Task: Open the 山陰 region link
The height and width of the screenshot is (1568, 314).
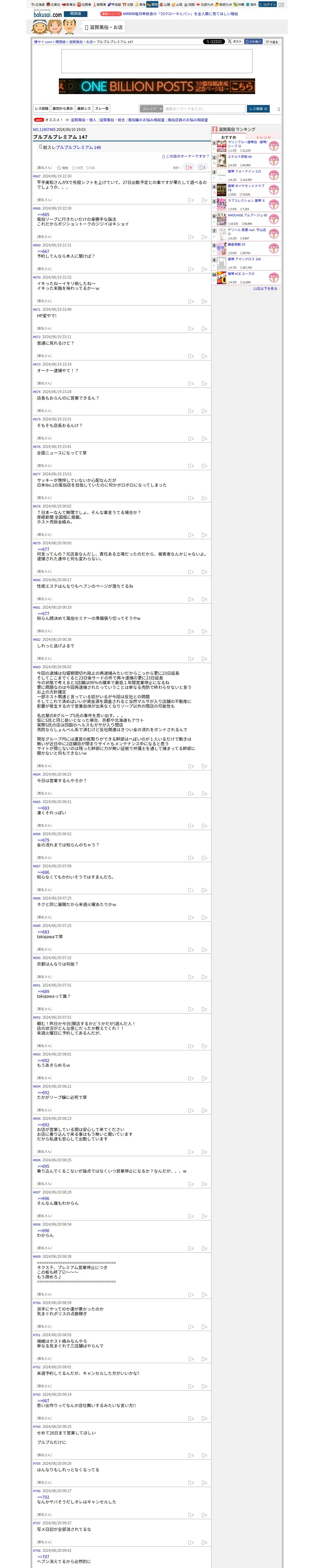Action: tap(177, 4)
